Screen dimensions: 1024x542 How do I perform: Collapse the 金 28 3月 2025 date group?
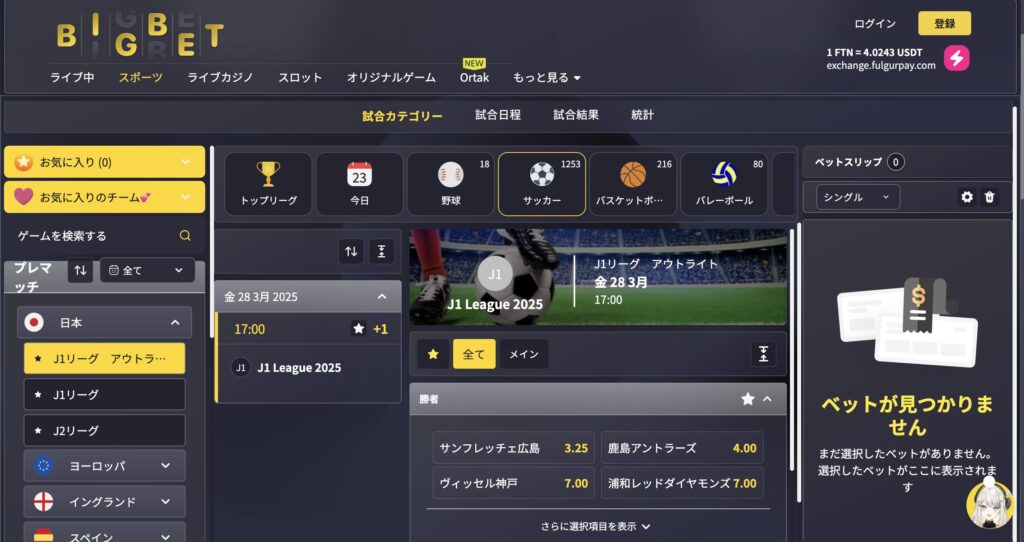(382, 296)
